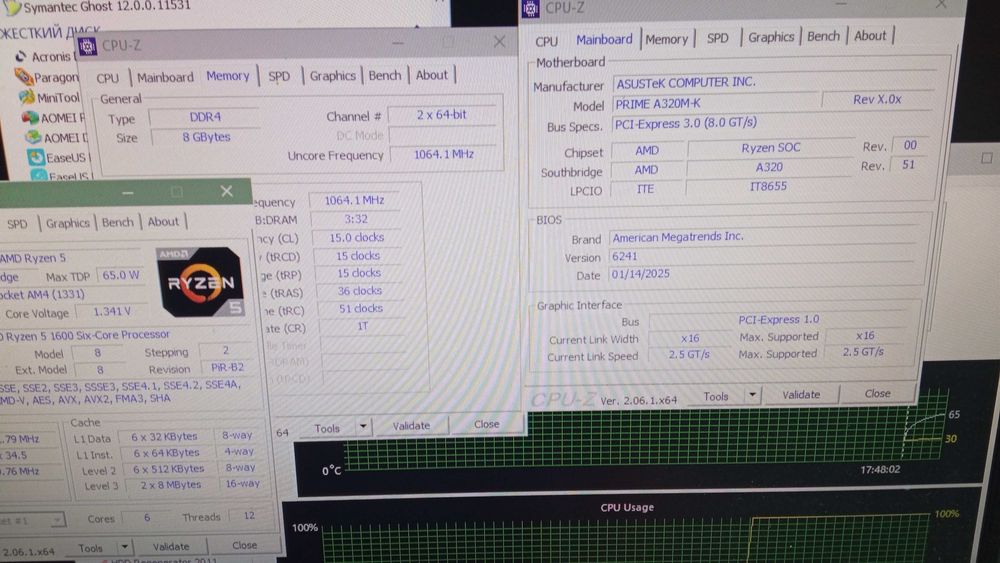
Task: Click the tRC value 51 clocks
Action: pos(361,308)
